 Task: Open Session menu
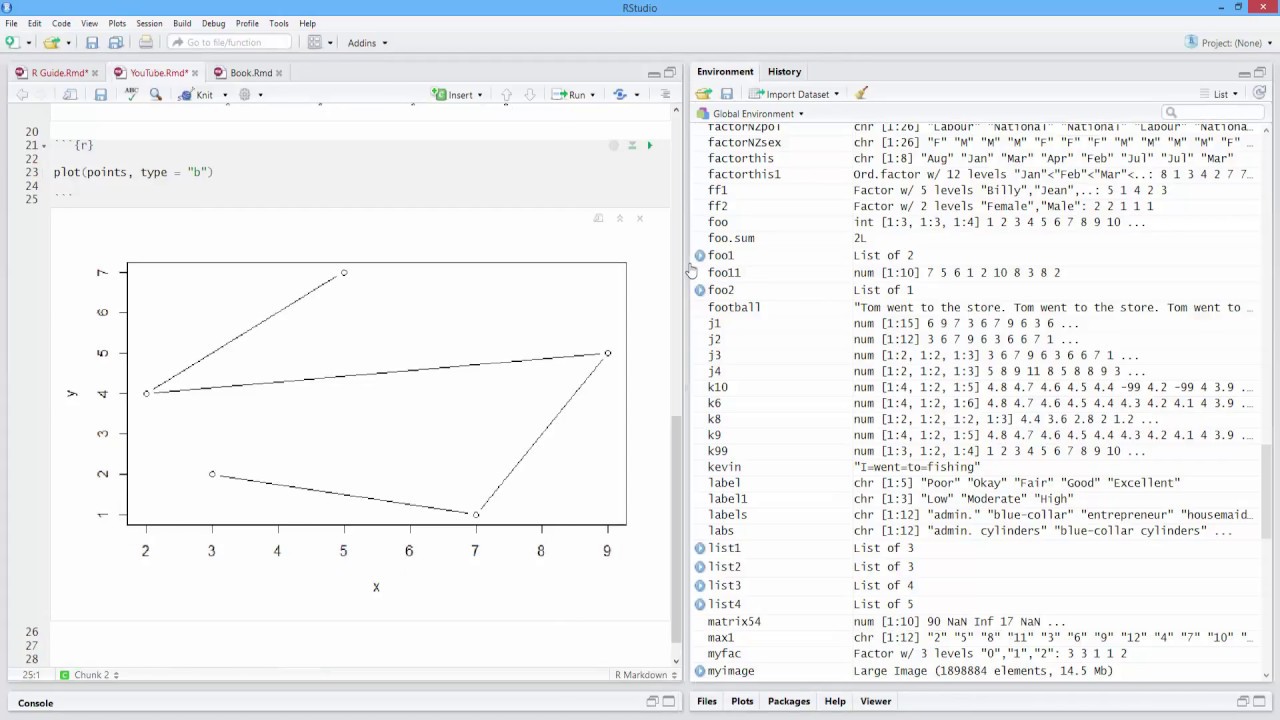(x=149, y=23)
